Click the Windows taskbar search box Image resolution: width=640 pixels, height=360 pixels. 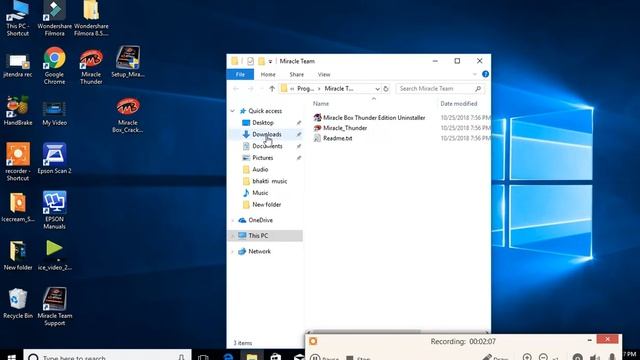pos(108,356)
